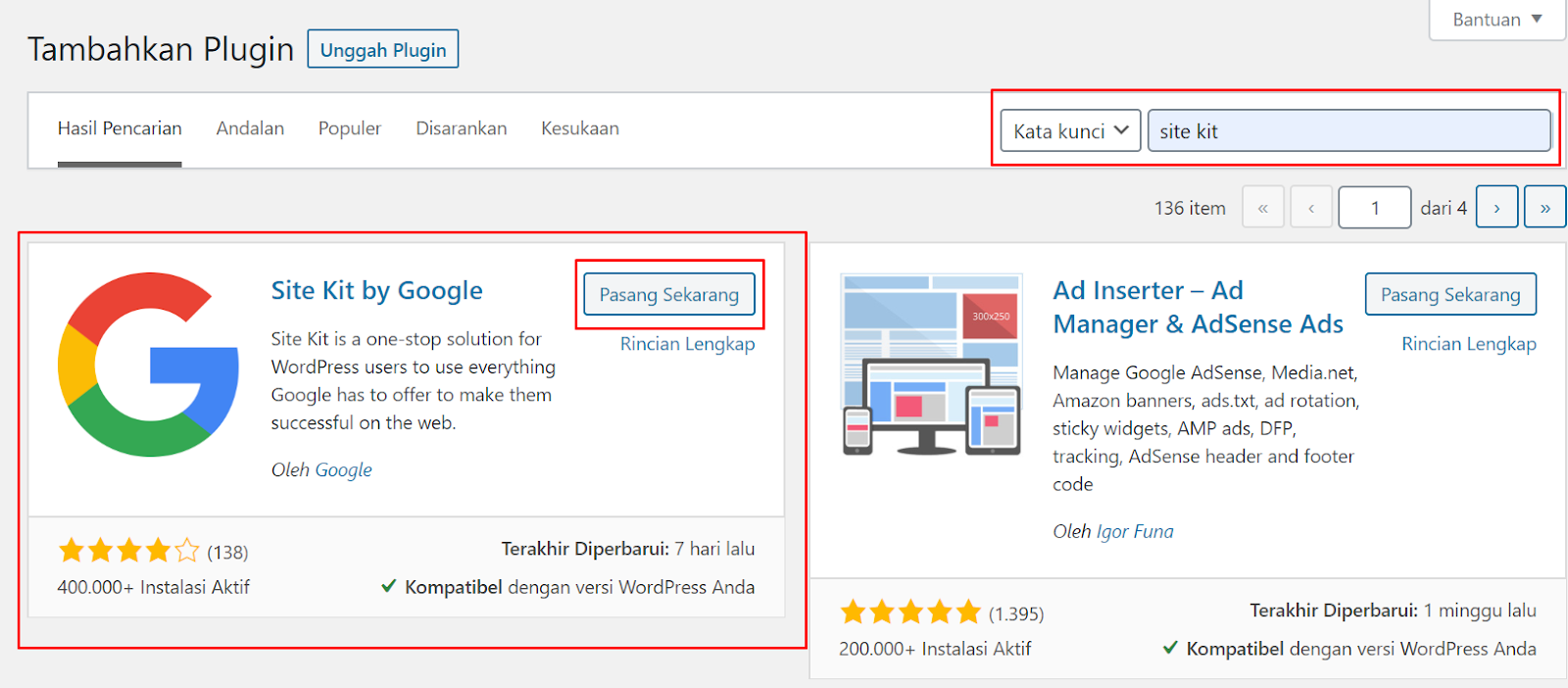Viewport: 1568px width, 688px height.
Task: Click Terakhir Diperbarui: 7 hari lalu text
Action: click(628, 549)
